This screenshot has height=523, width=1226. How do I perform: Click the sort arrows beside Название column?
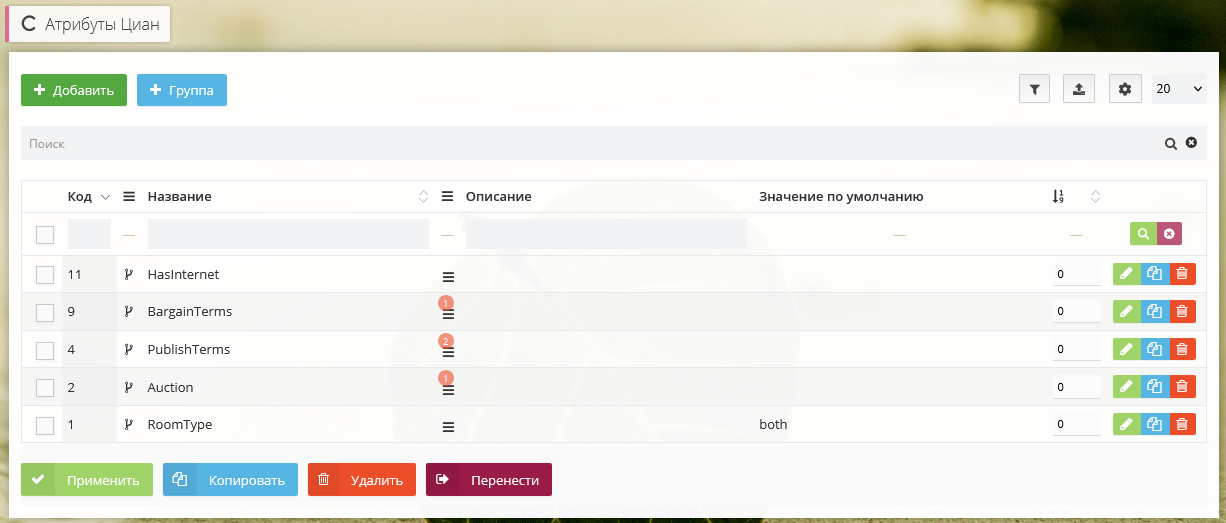point(423,197)
